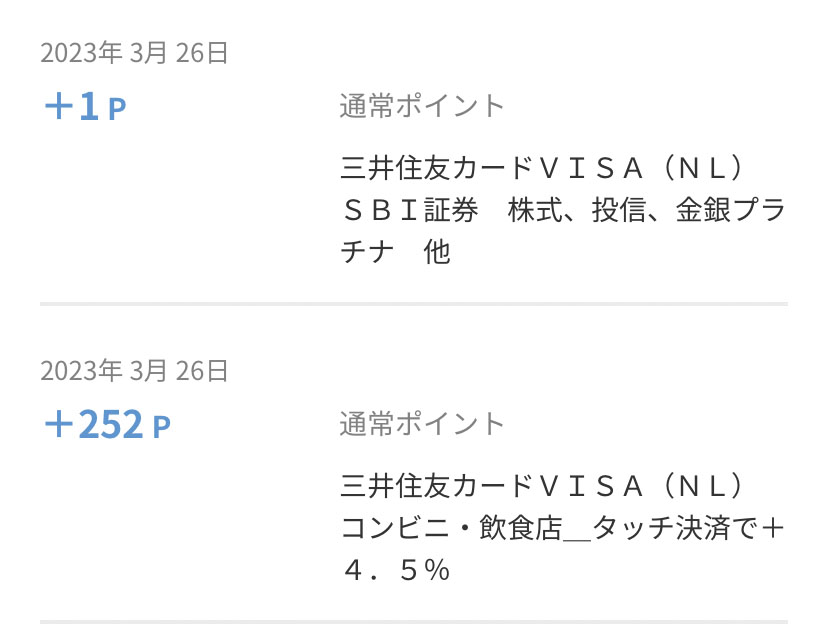Select the +252 P points amount

coord(108,425)
